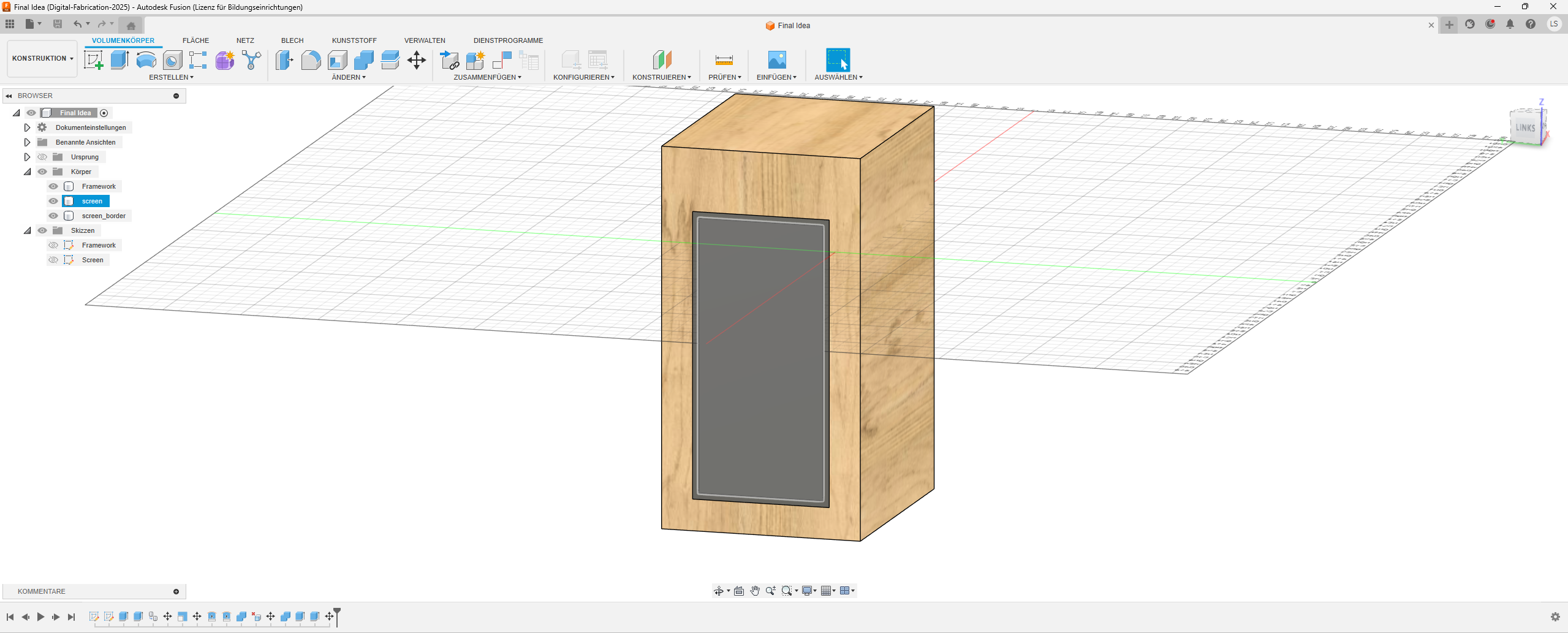
Task: Select the Pan hand tool in the navigation bar
Action: pyautogui.click(x=755, y=591)
